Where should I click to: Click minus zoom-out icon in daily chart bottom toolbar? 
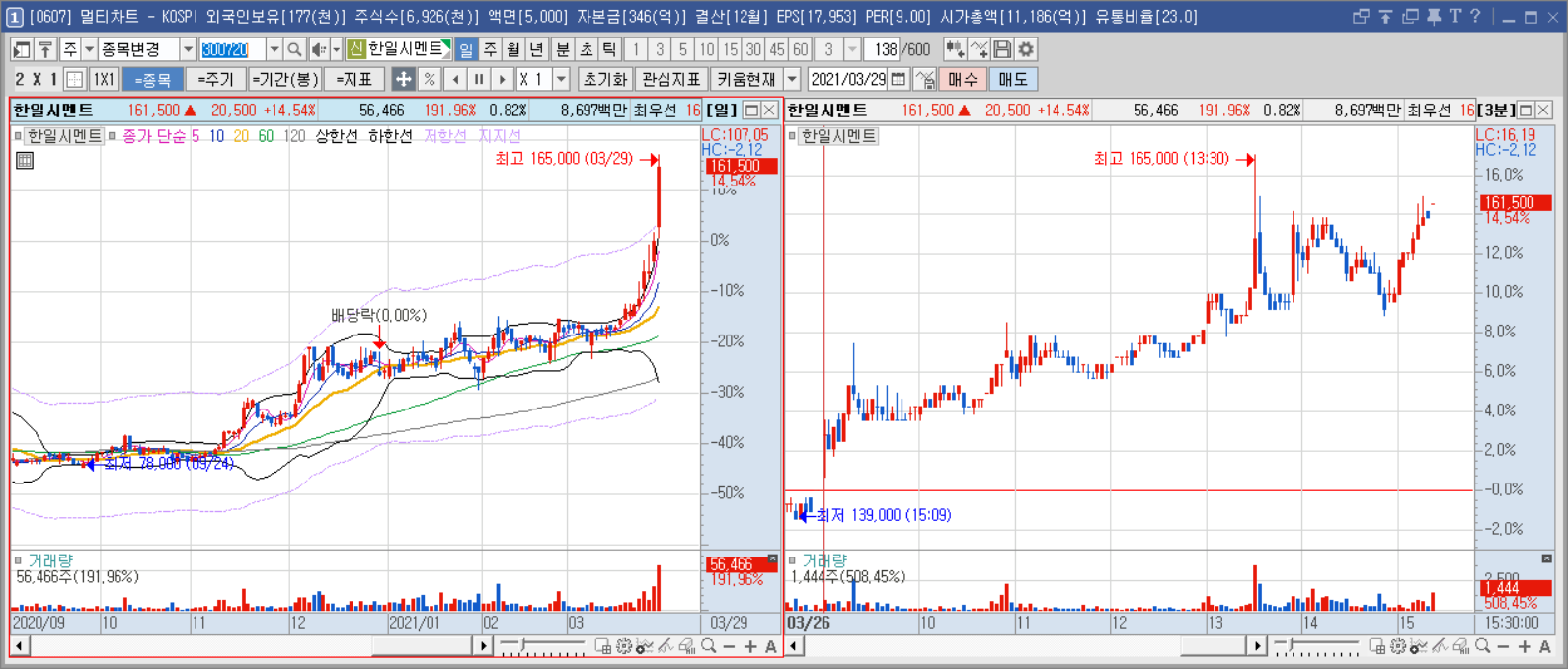(729, 646)
